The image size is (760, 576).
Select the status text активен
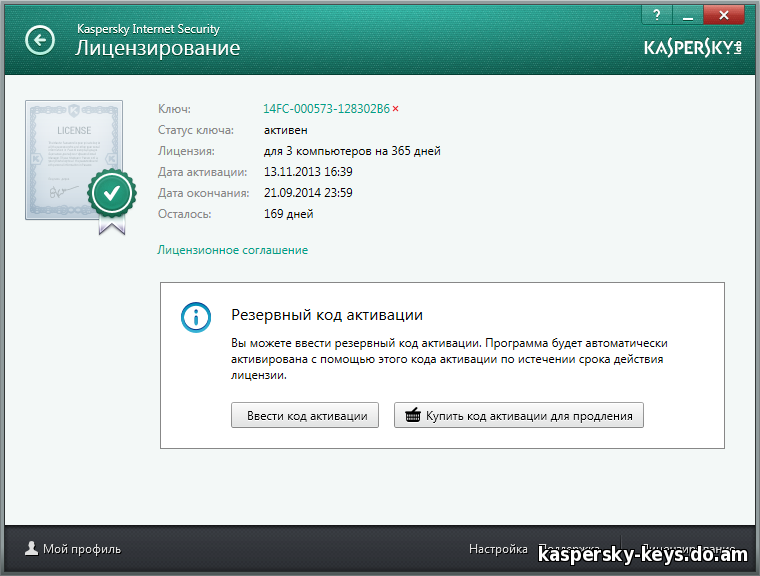click(x=285, y=130)
